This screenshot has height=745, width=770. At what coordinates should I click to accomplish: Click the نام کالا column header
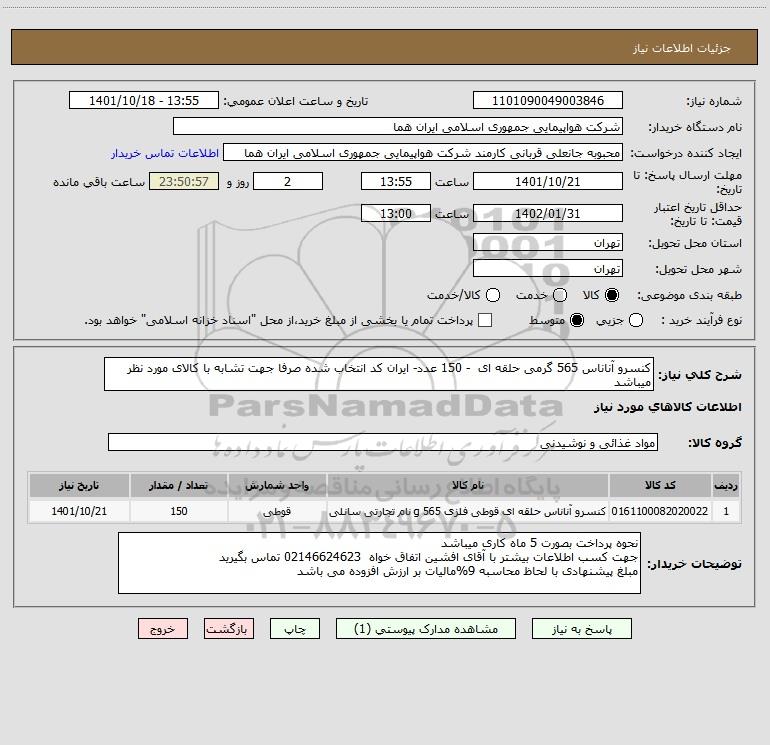[x=468, y=485]
